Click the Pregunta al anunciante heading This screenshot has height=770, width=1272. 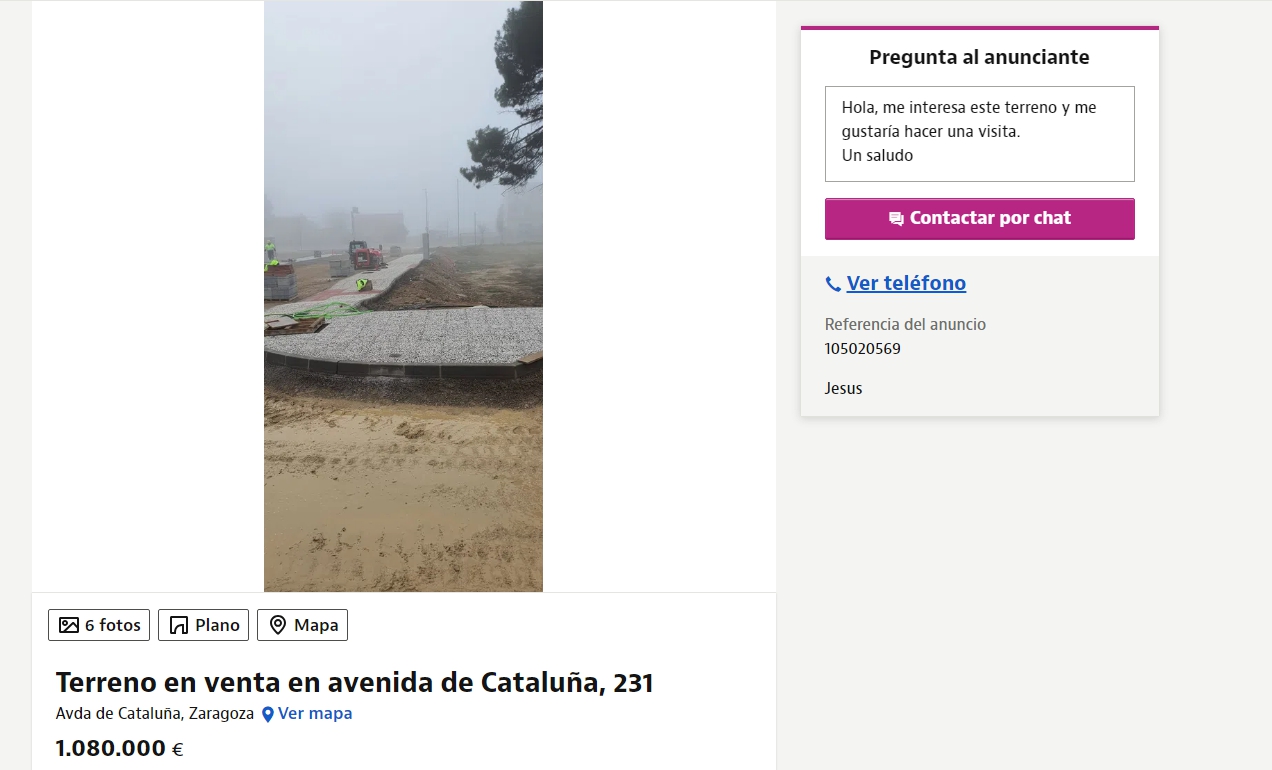979,57
